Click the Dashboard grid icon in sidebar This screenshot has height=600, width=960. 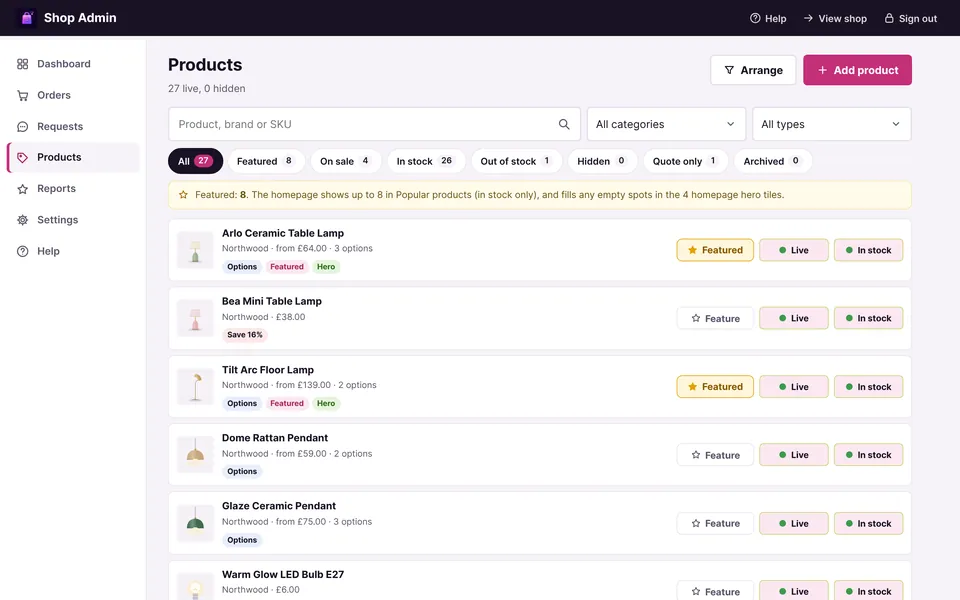[x=23, y=64]
